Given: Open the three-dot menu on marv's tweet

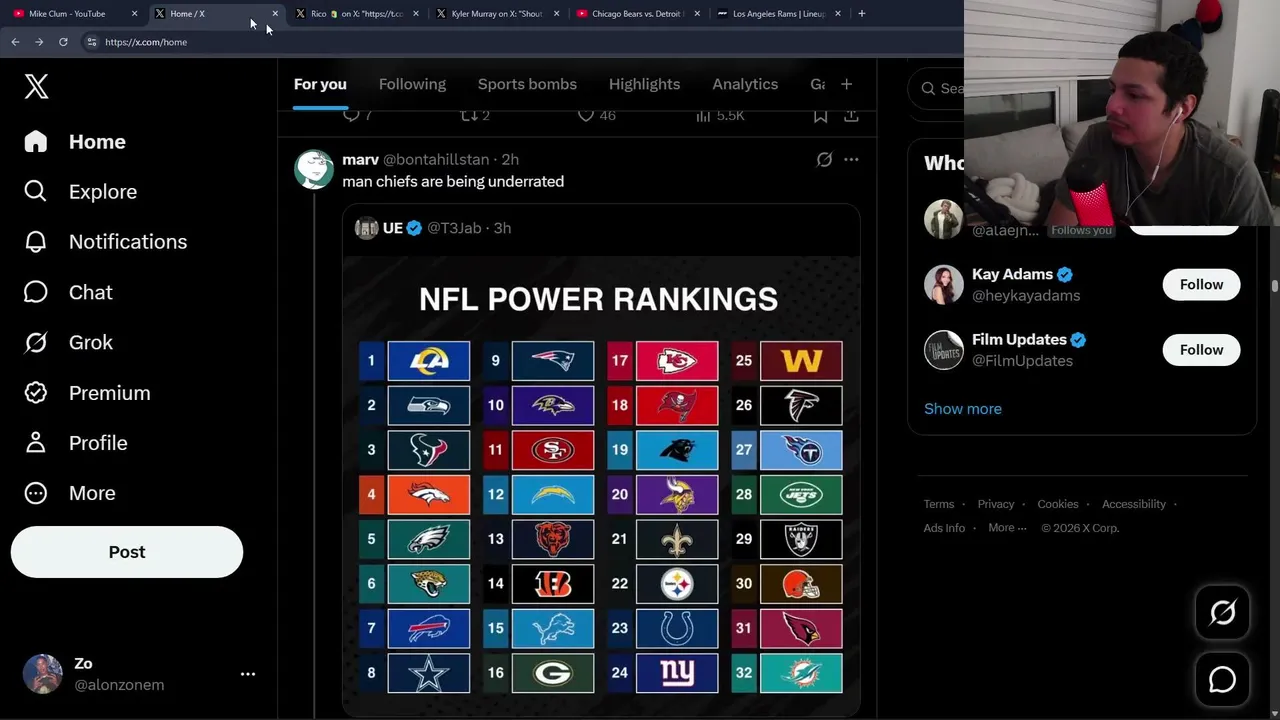Looking at the screenshot, I should tap(851, 160).
